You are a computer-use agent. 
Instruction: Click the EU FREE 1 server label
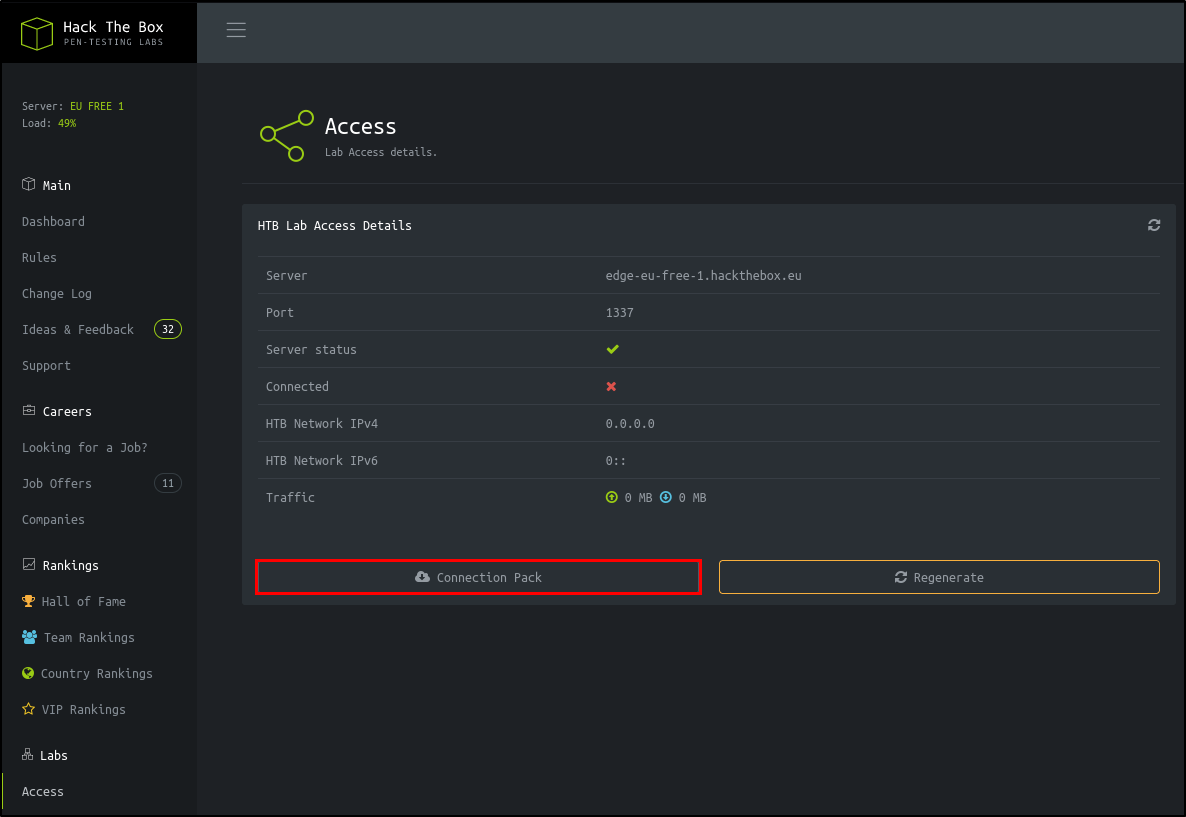pyautogui.click(x=97, y=107)
